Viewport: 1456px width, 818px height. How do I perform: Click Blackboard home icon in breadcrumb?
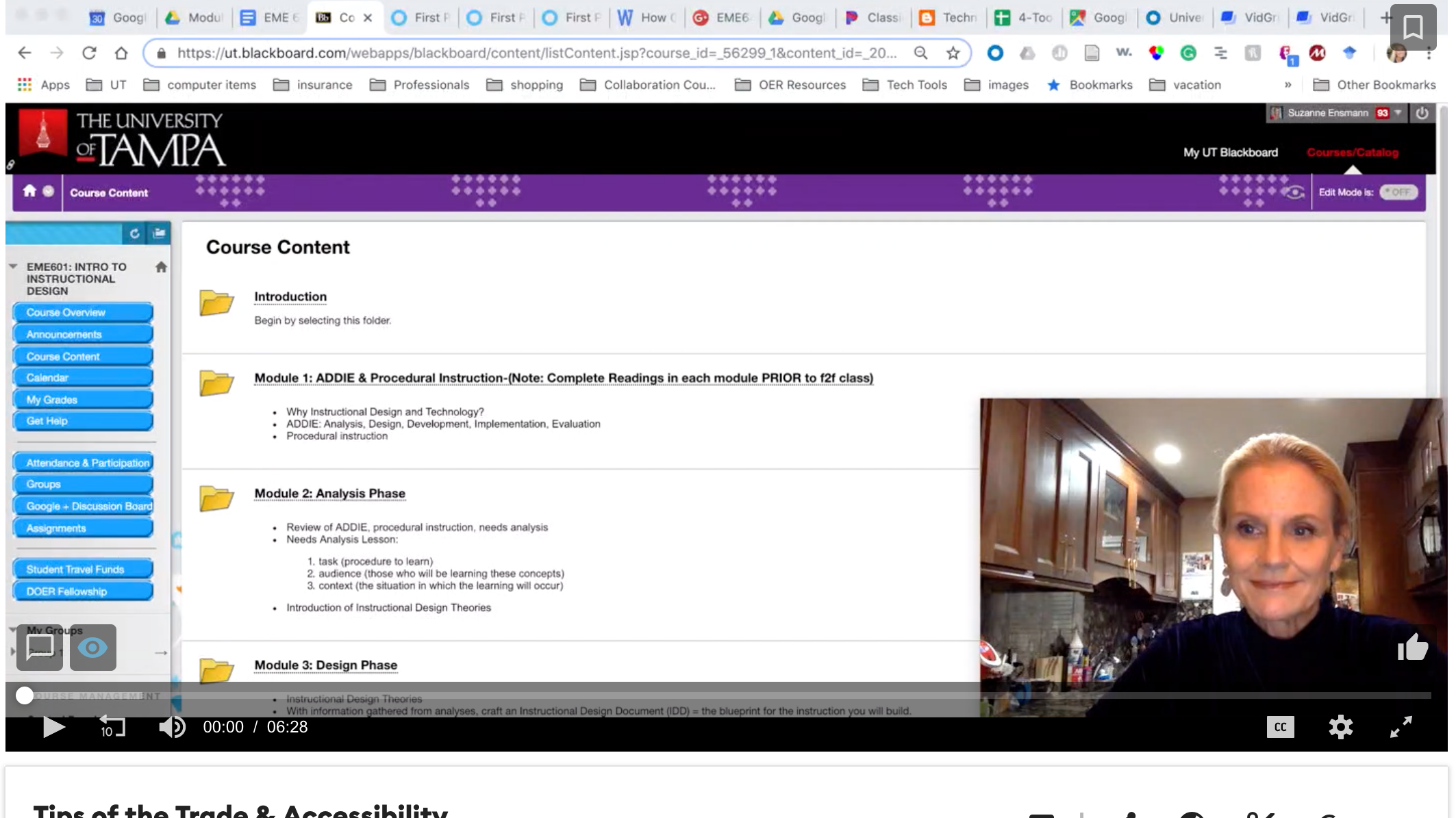coord(29,191)
